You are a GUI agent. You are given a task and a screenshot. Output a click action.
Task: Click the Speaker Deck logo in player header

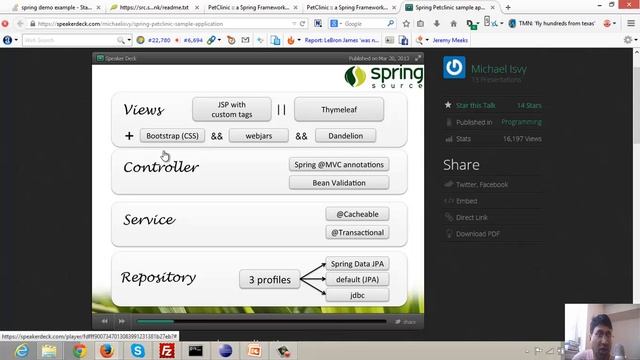(116, 58)
